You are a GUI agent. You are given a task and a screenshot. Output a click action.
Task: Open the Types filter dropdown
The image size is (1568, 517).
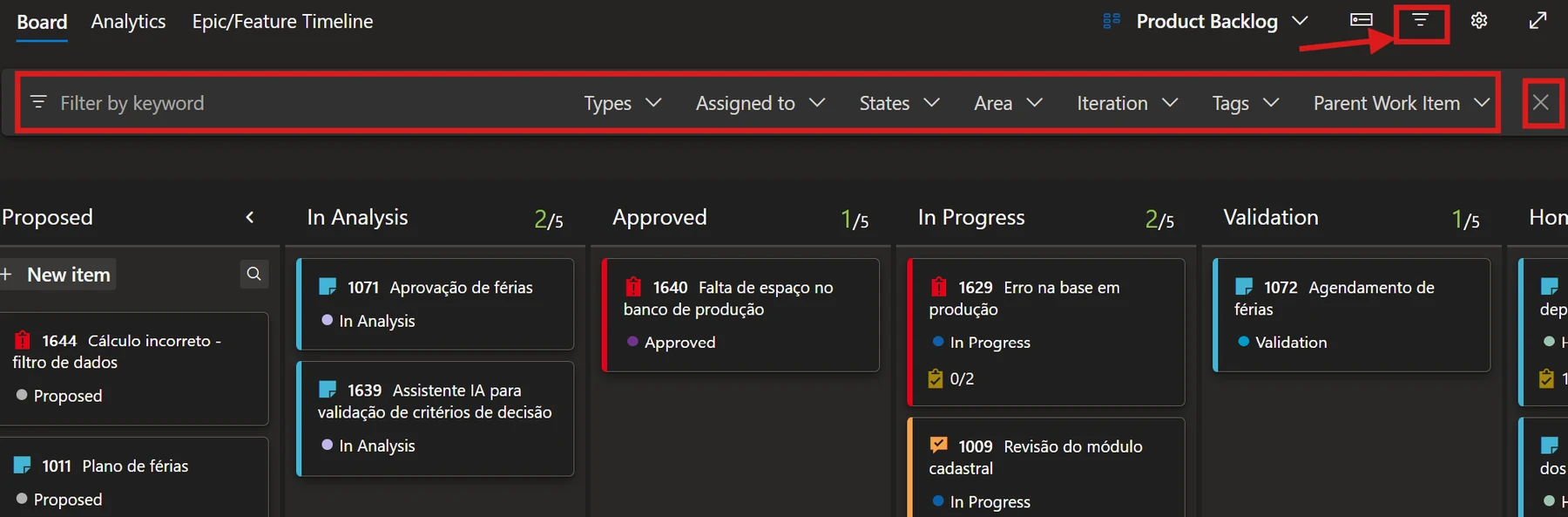pyautogui.click(x=623, y=103)
